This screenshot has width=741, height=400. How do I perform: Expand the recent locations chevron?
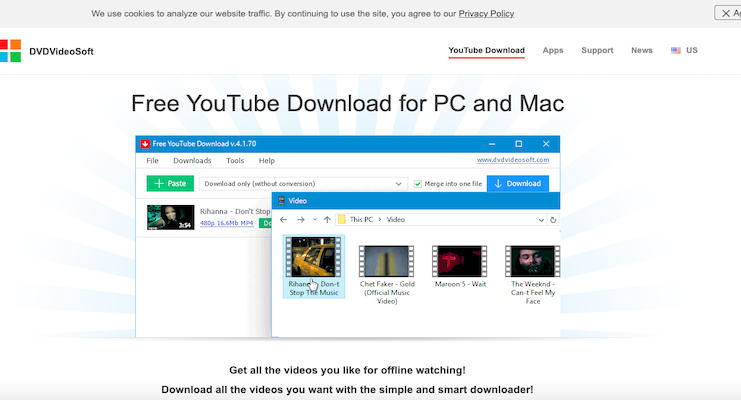click(315, 219)
